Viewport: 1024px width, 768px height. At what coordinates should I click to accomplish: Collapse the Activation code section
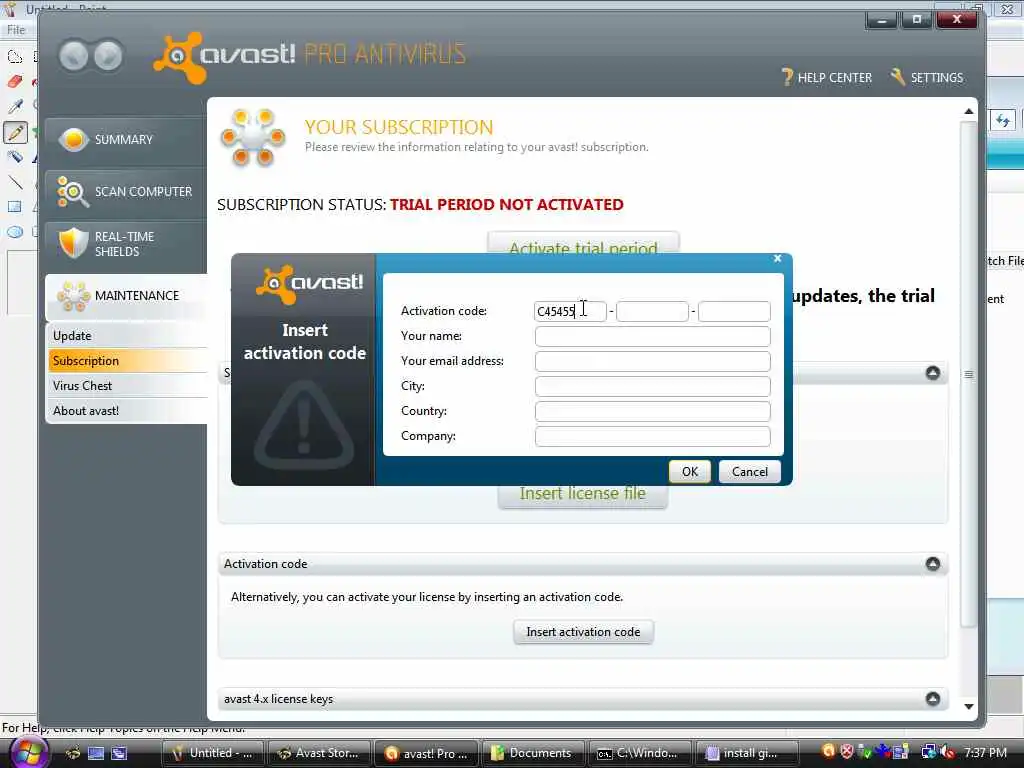(933, 564)
